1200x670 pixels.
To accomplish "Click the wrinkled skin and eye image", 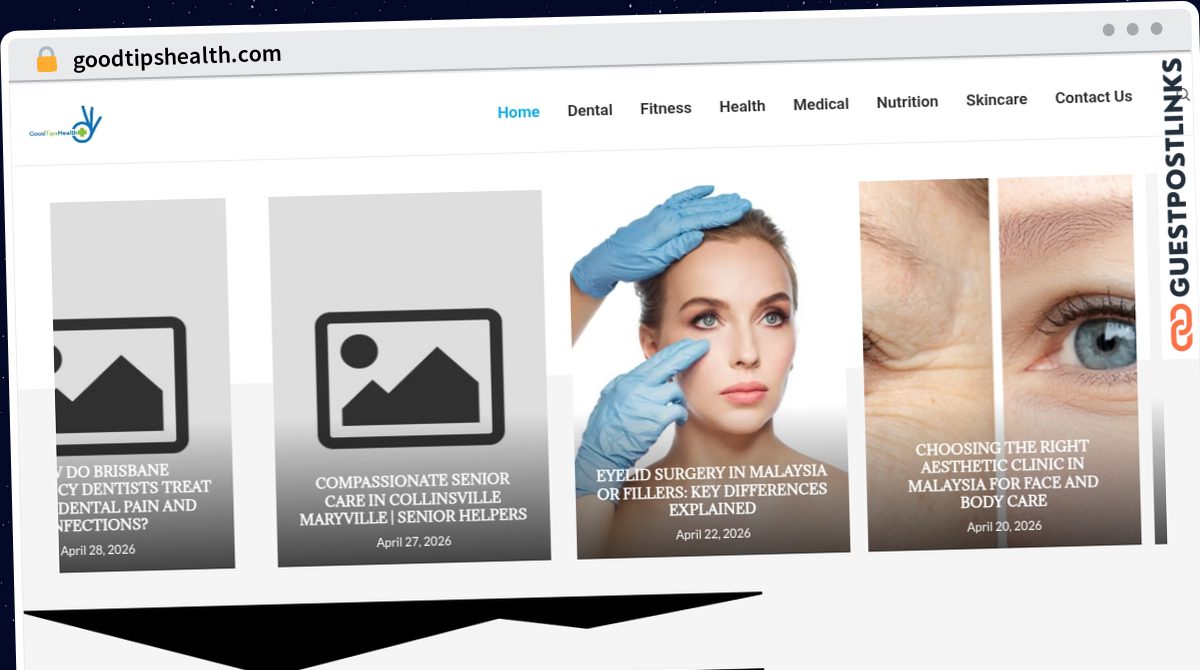I will coord(1000,363).
